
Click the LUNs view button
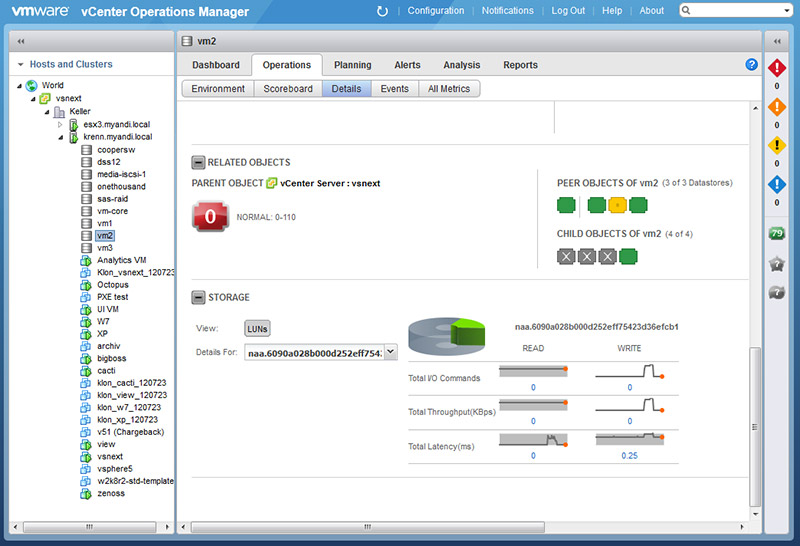pyautogui.click(x=257, y=329)
